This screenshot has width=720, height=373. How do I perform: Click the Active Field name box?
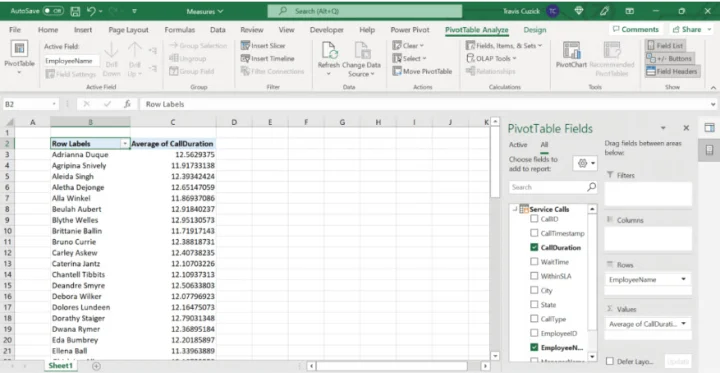(72, 61)
